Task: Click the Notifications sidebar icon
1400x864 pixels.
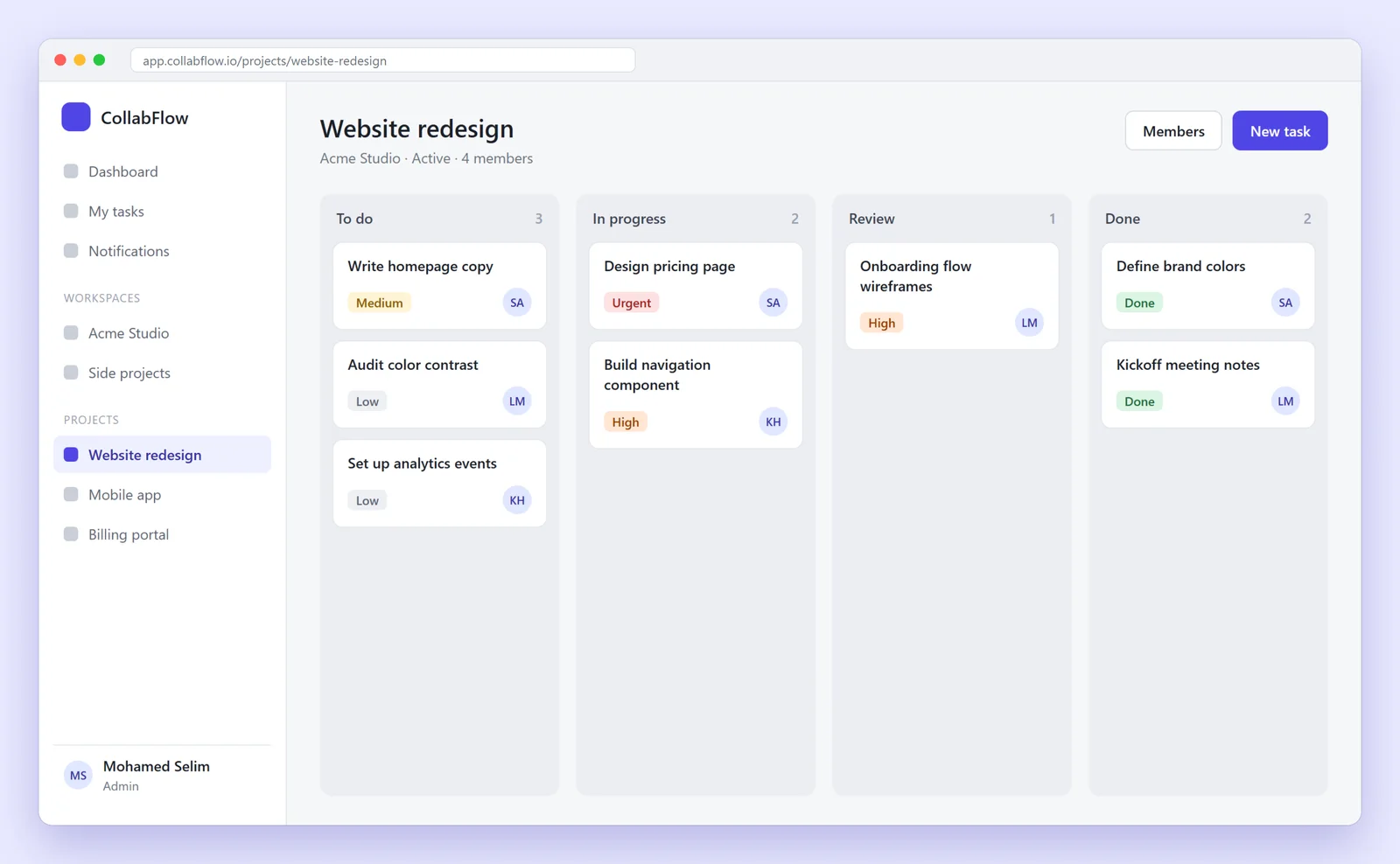Action: point(71,251)
